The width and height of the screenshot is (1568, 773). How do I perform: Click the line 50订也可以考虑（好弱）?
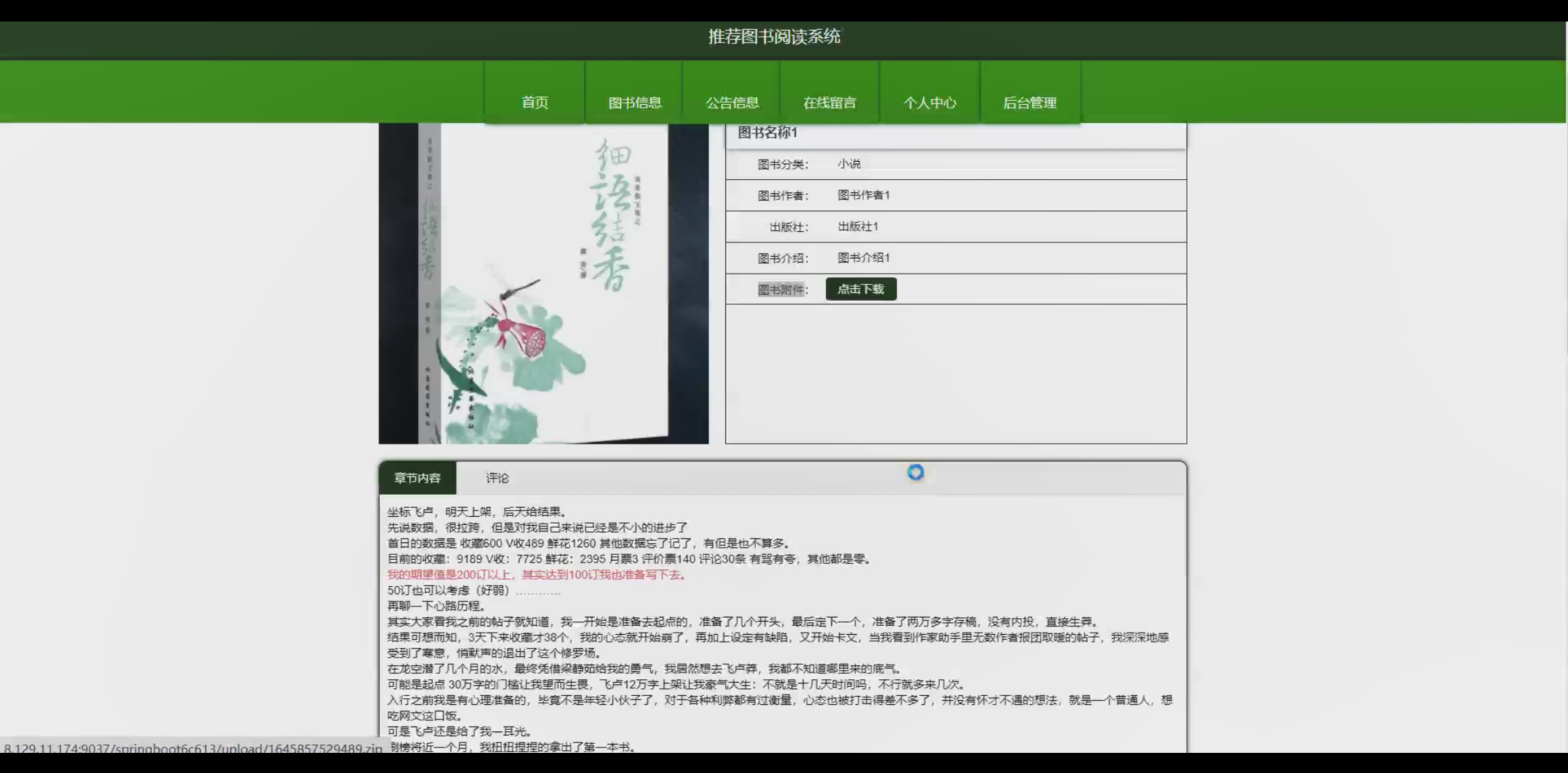coord(474,590)
